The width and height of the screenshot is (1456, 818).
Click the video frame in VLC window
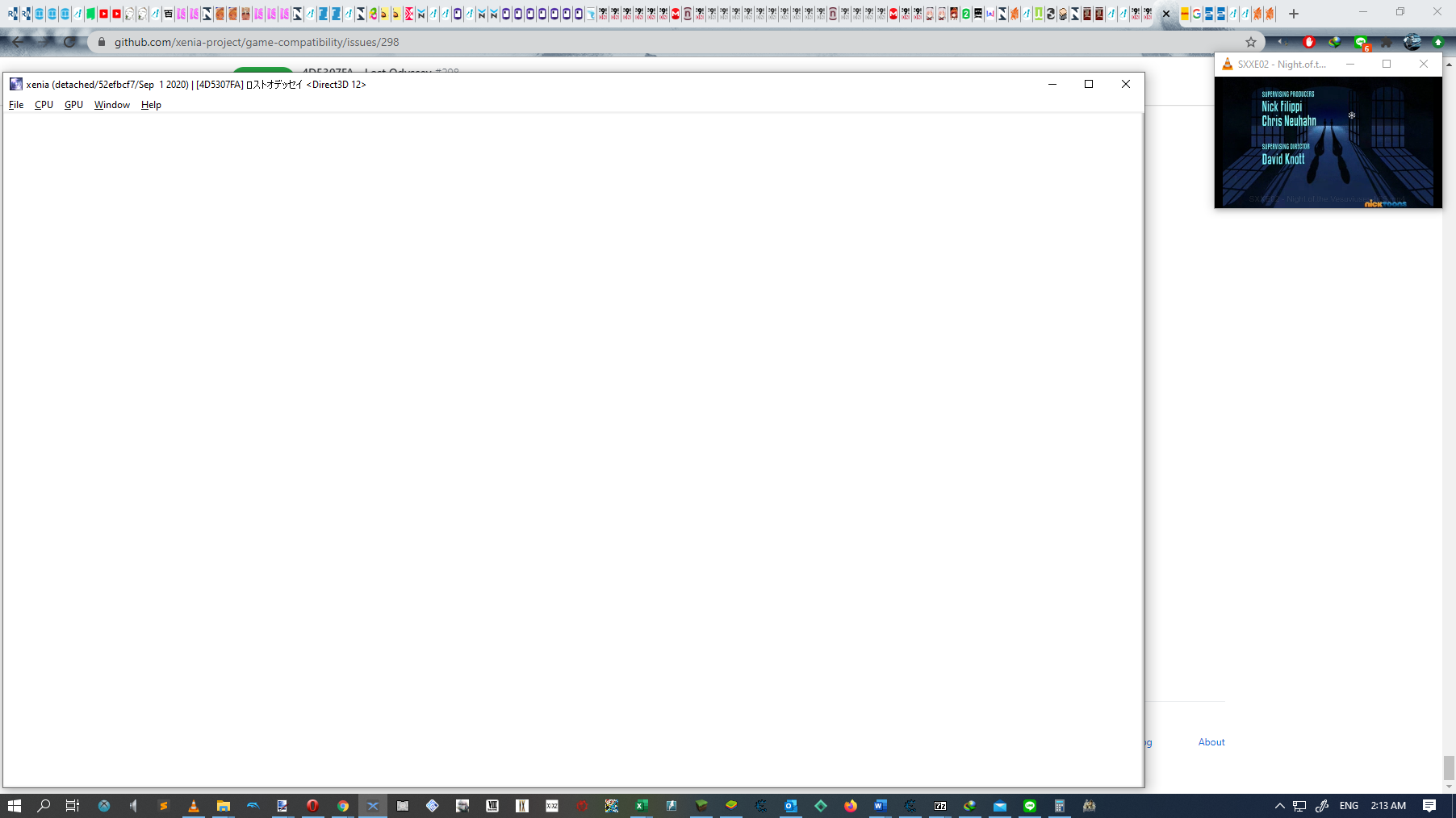(1328, 142)
